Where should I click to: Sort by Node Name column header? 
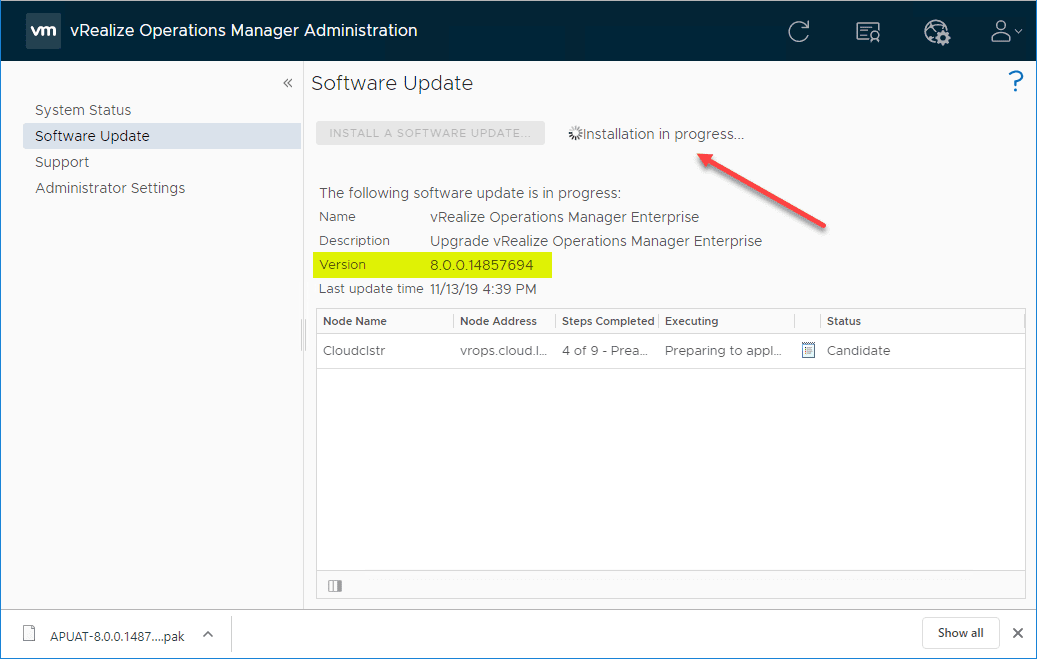coord(355,321)
